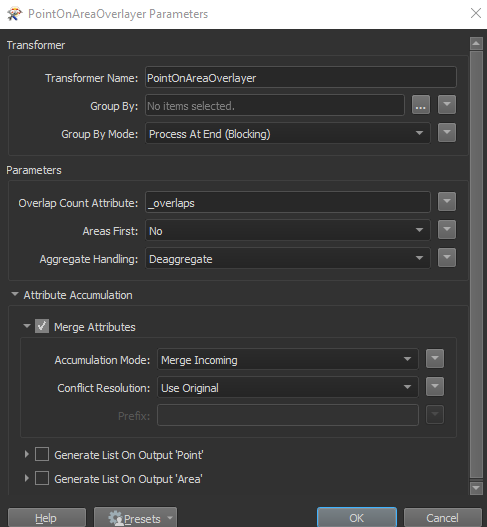Expand the Generate List On Output 'Point' group

click(x=27, y=454)
